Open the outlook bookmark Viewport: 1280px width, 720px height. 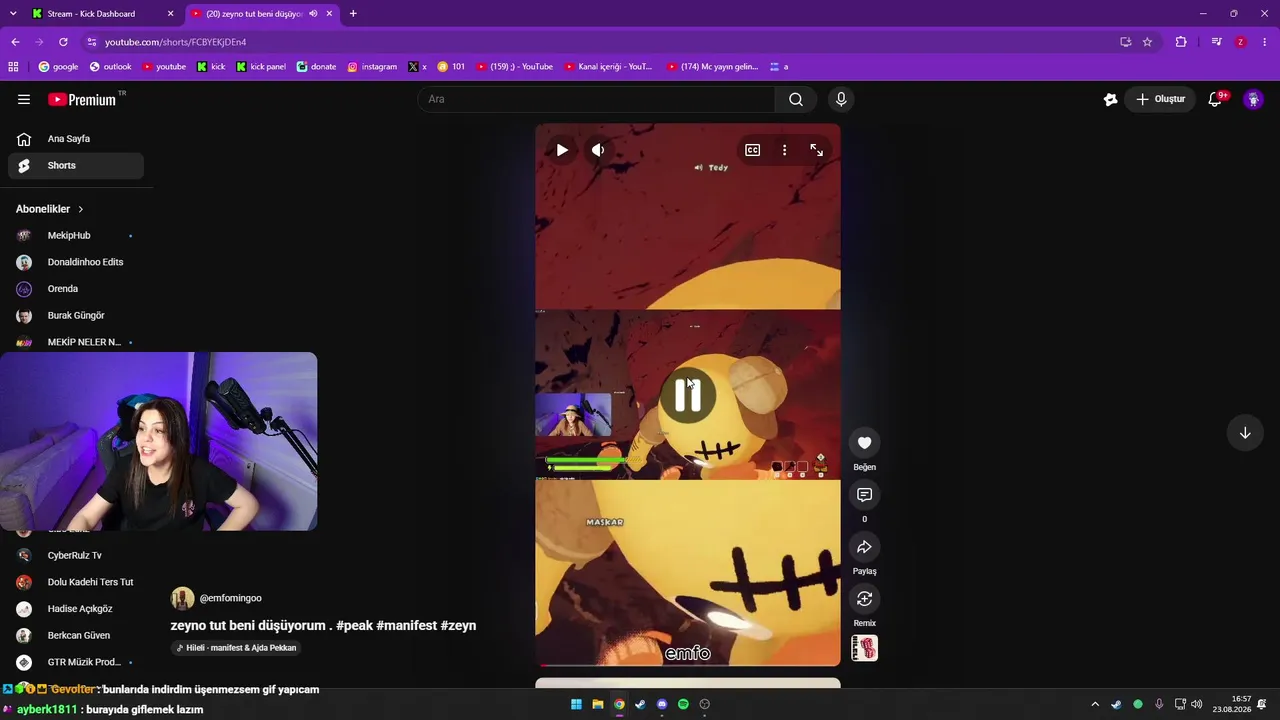110,67
